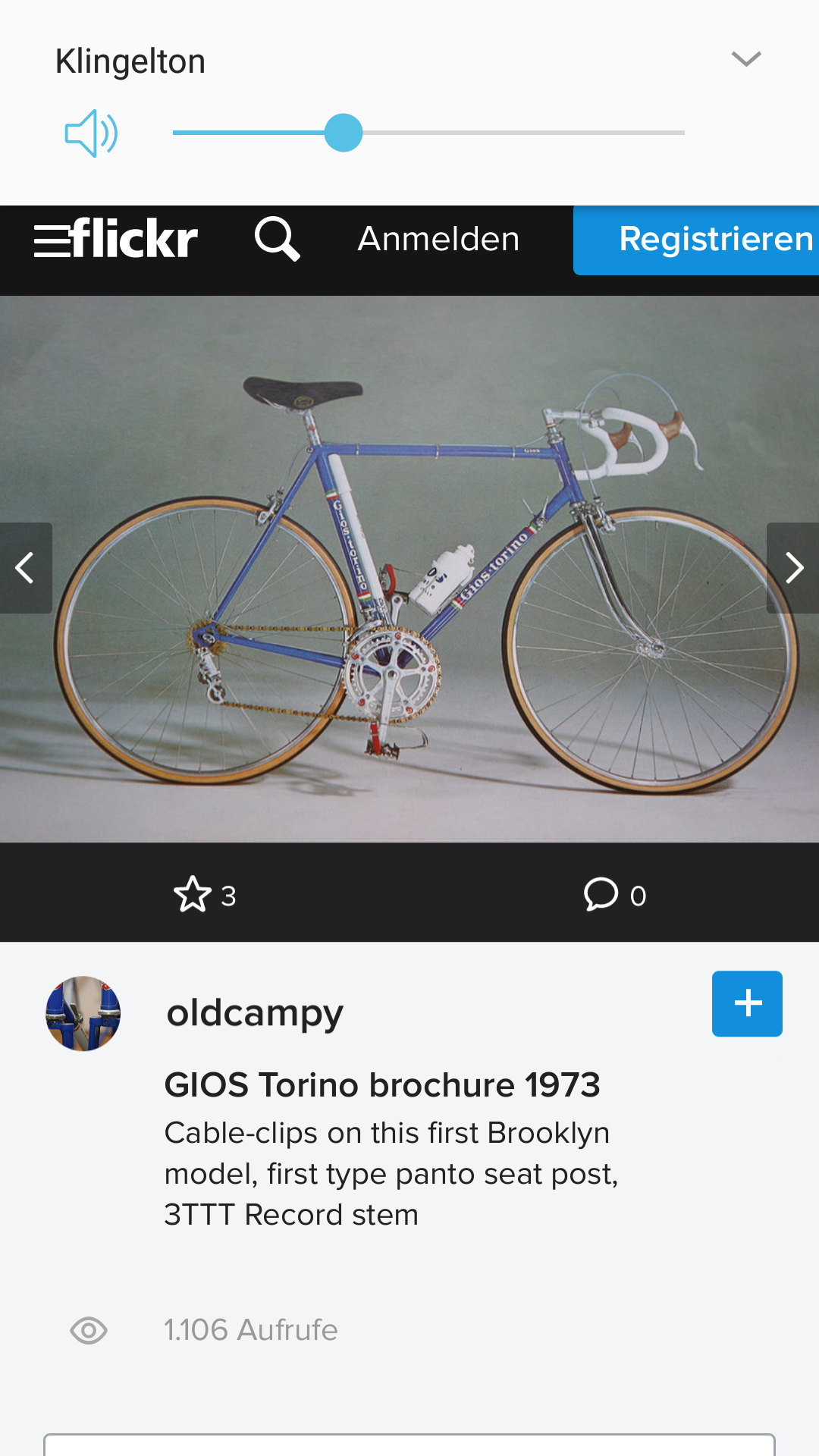Image resolution: width=819 pixels, height=1456 pixels.
Task: Open the Flickr hamburger menu
Action: point(52,239)
